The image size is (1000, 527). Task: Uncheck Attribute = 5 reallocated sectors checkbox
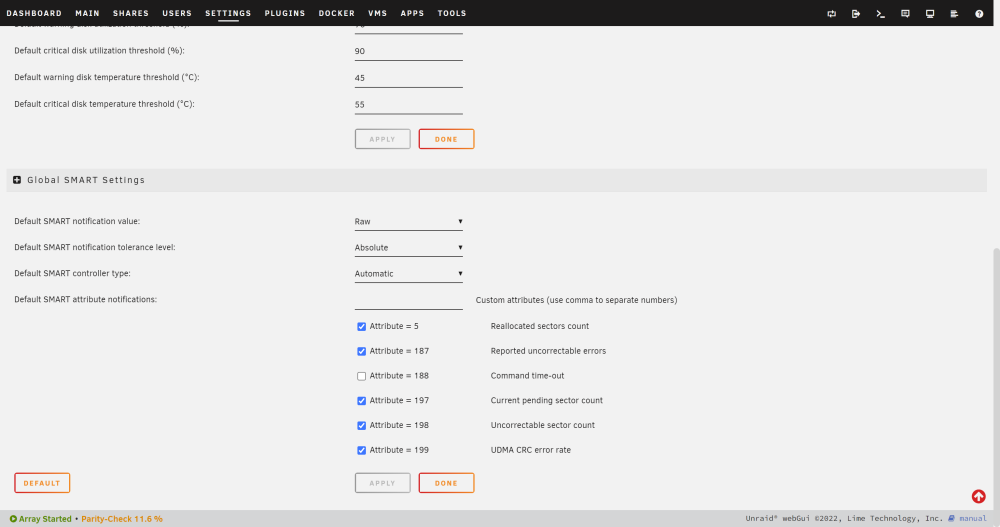[x=362, y=327]
